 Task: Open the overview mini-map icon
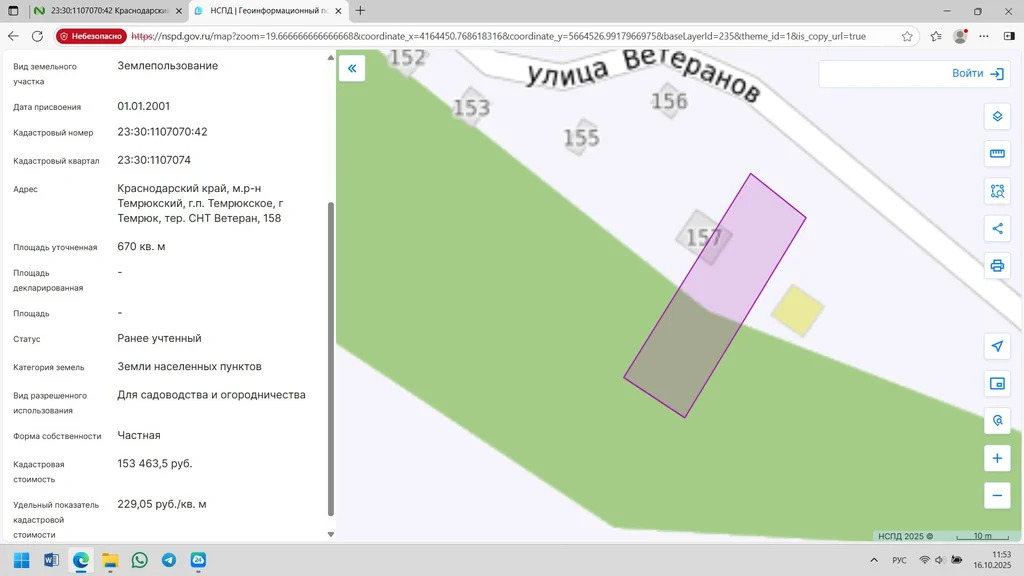tap(996, 383)
